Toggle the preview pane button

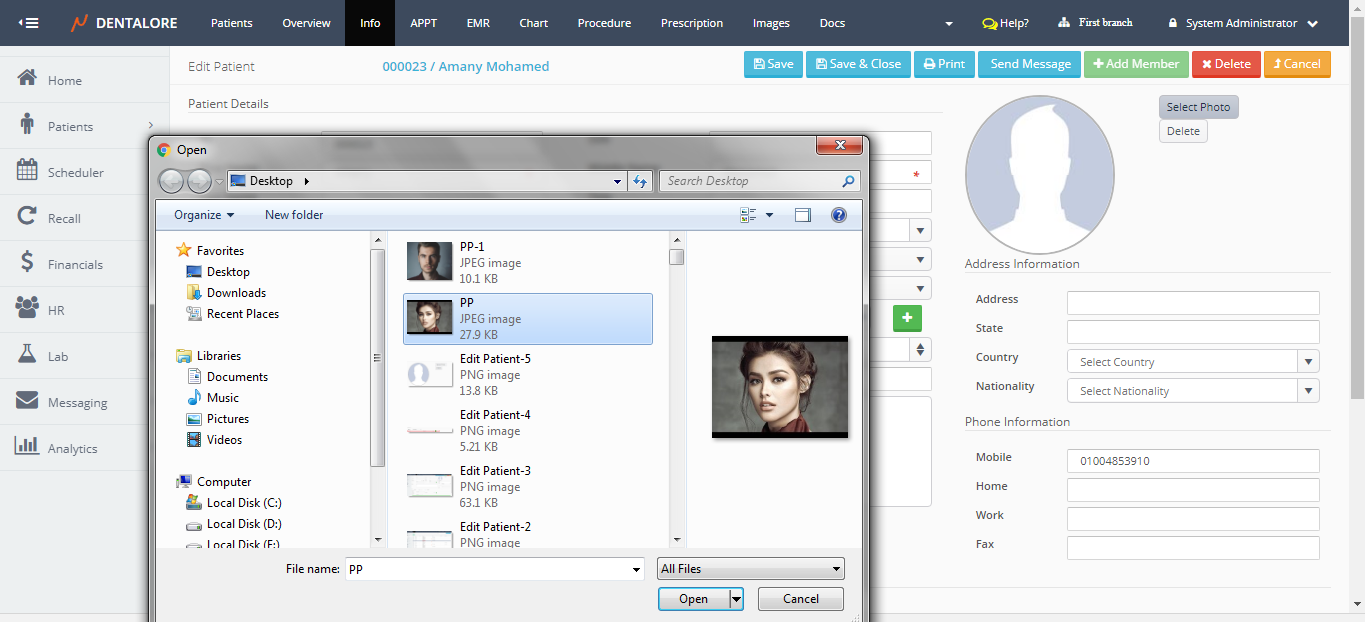pos(802,215)
